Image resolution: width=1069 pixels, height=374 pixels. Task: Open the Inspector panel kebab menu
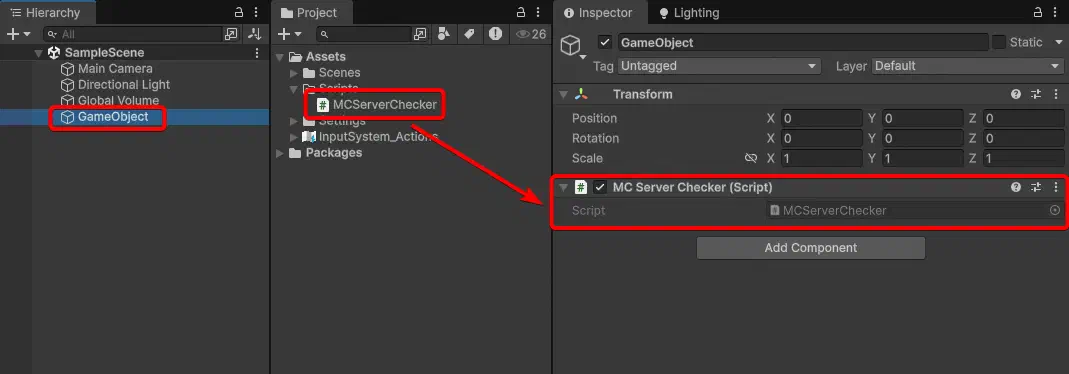pos(1056,12)
